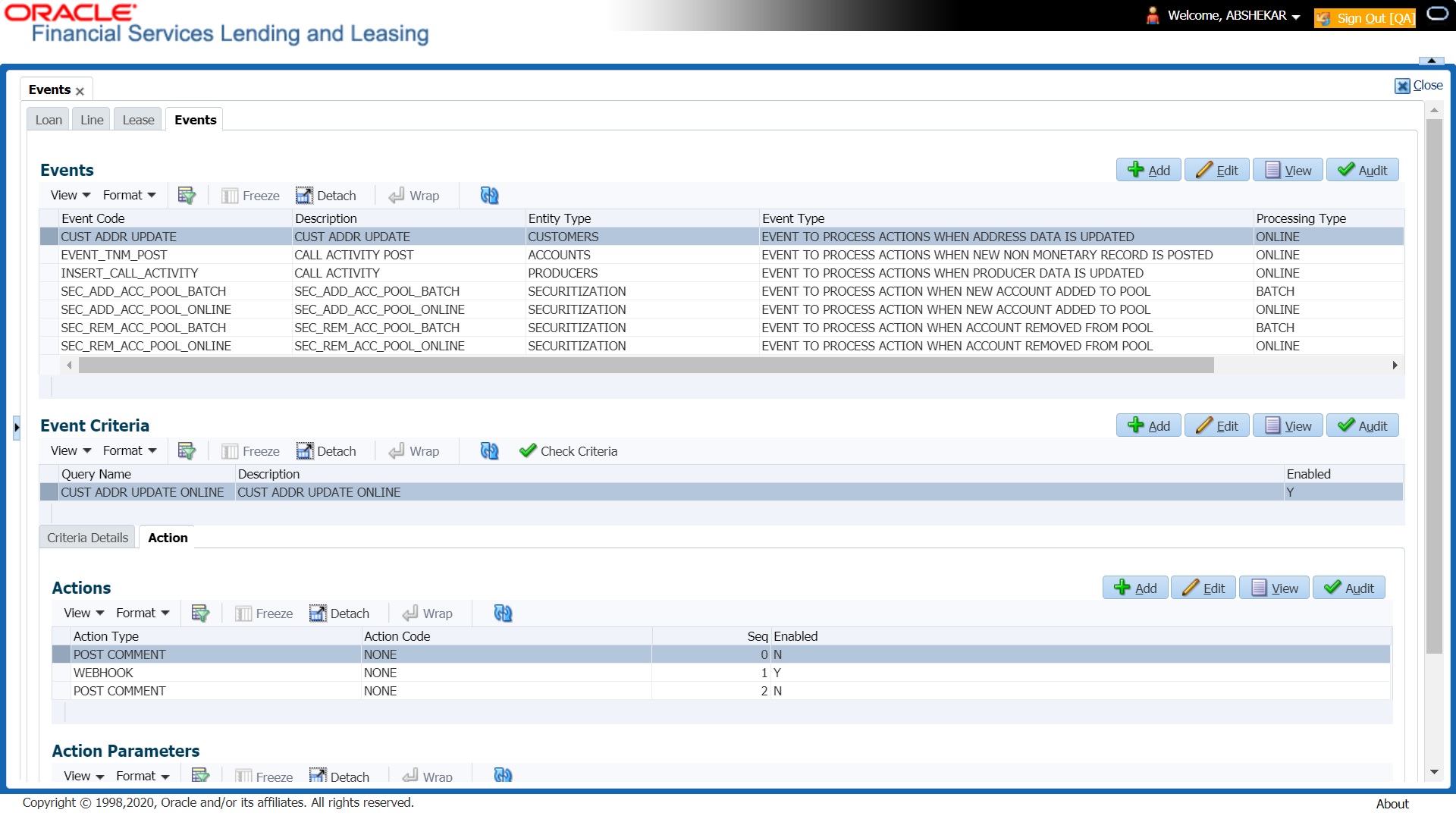The width and height of the screenshot is (1456, 819).
Task: Click the Events table horizontal scrollbar
Action: pyautogui.click(x=646, y=366)
